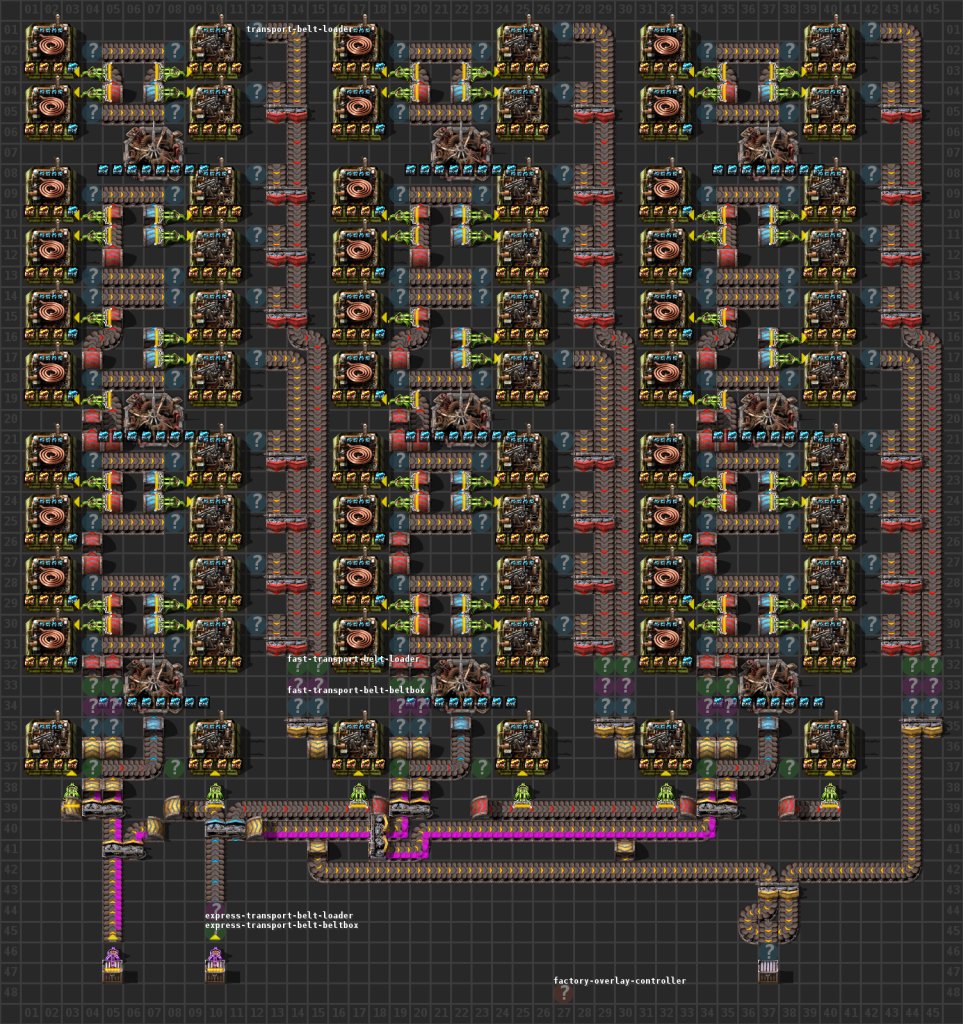Click the 'factory-overlay-controller' label
Screen dimensions: 963x1024
click(620, 981)
